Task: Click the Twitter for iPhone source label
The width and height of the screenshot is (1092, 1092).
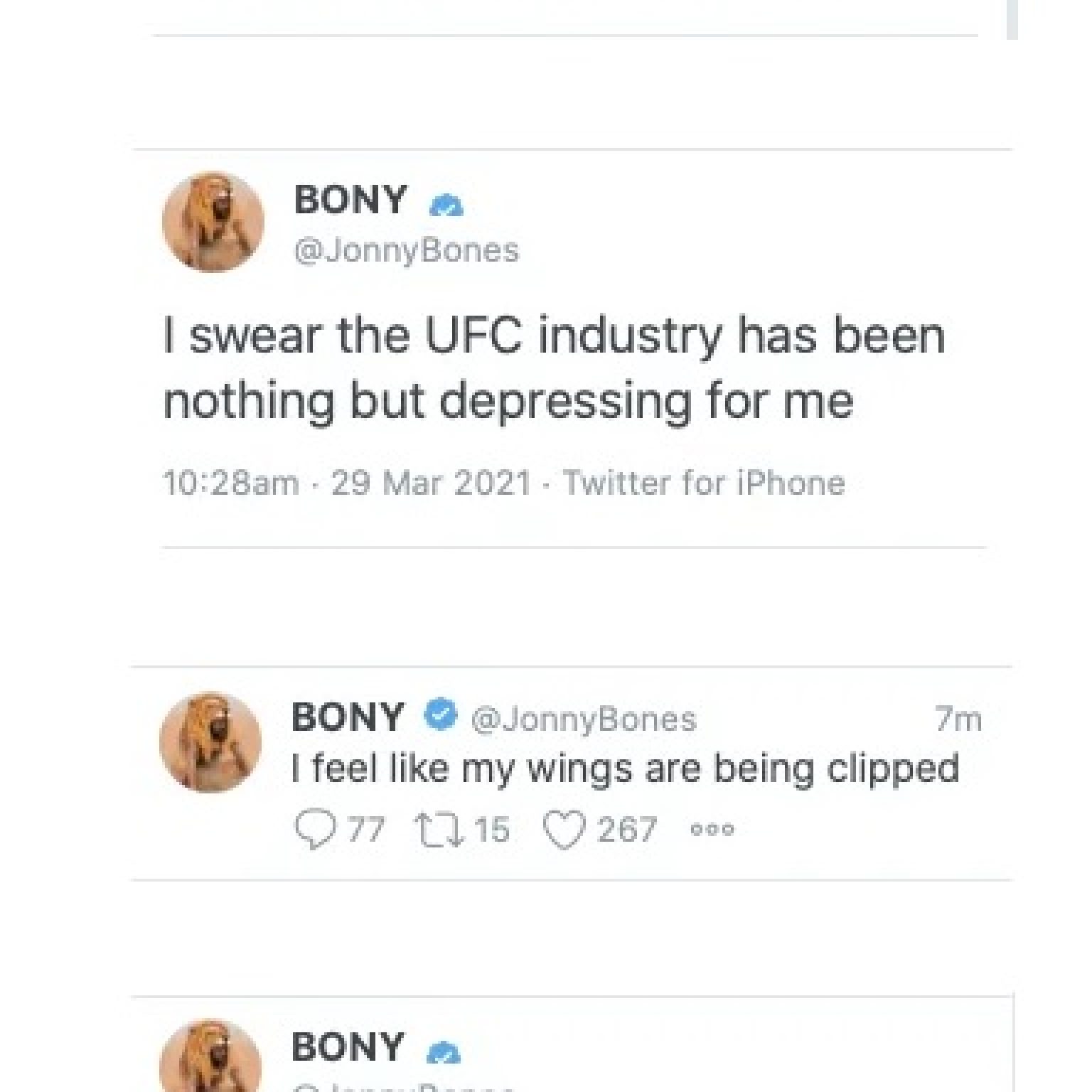Action: click(705, 483)
